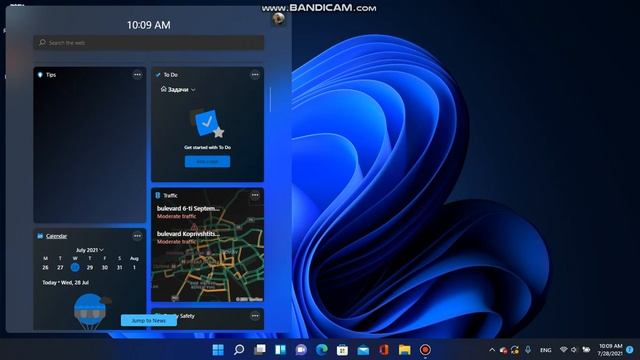Click the Search the web field
The image size is (640, 360).
click(149, 42)
